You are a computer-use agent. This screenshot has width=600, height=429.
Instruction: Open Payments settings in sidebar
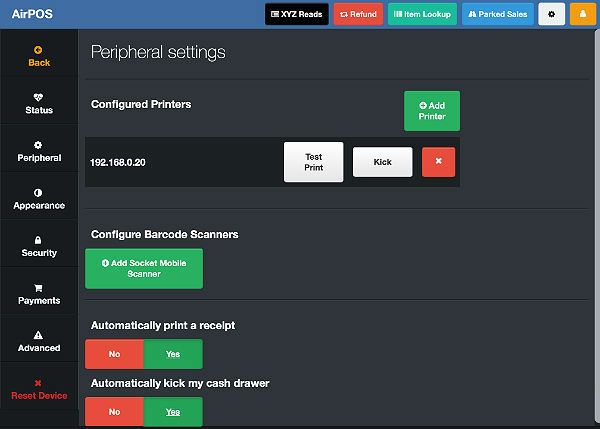pos(39,294)
